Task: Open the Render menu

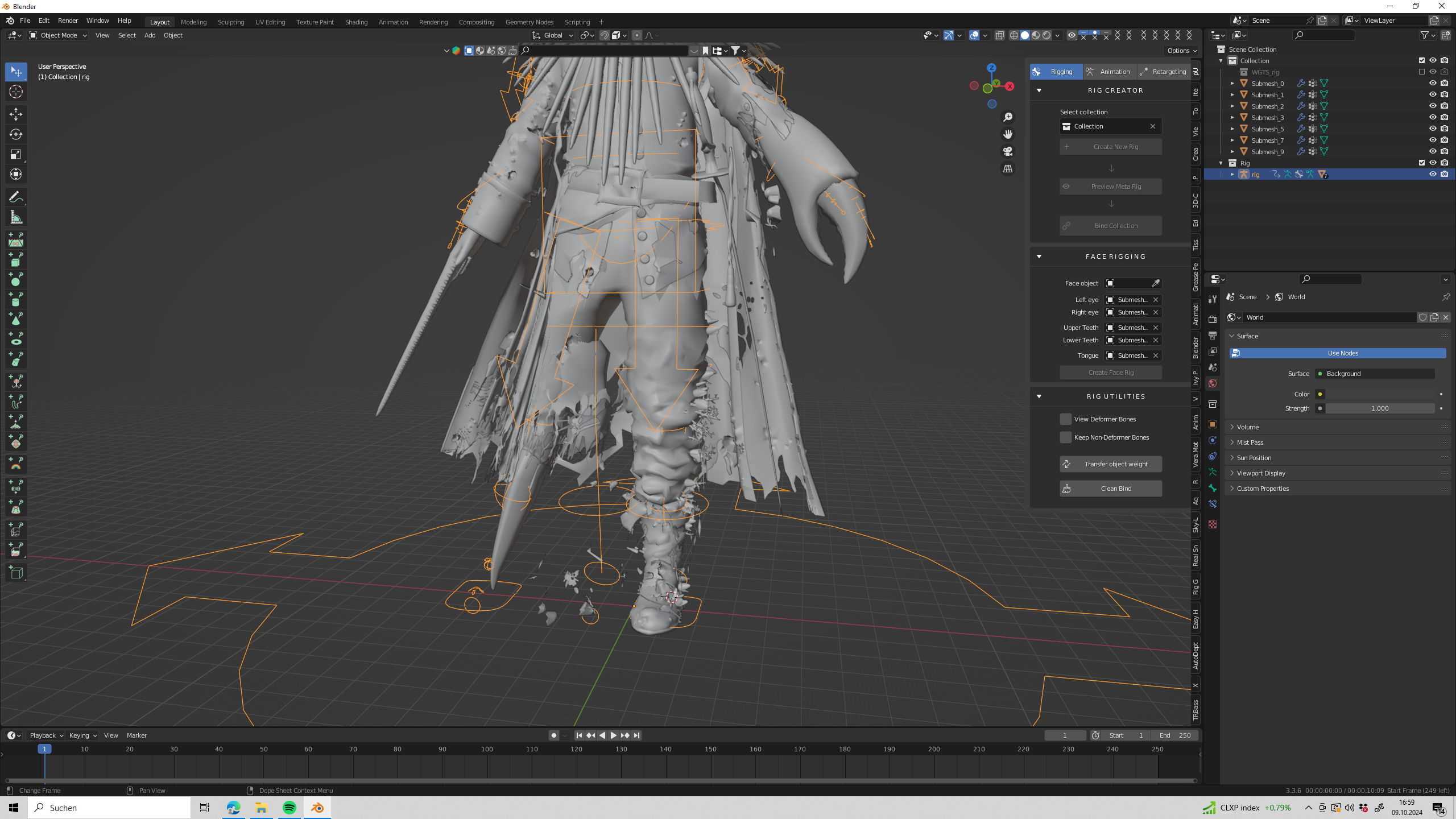Action: tap(68, 20)
